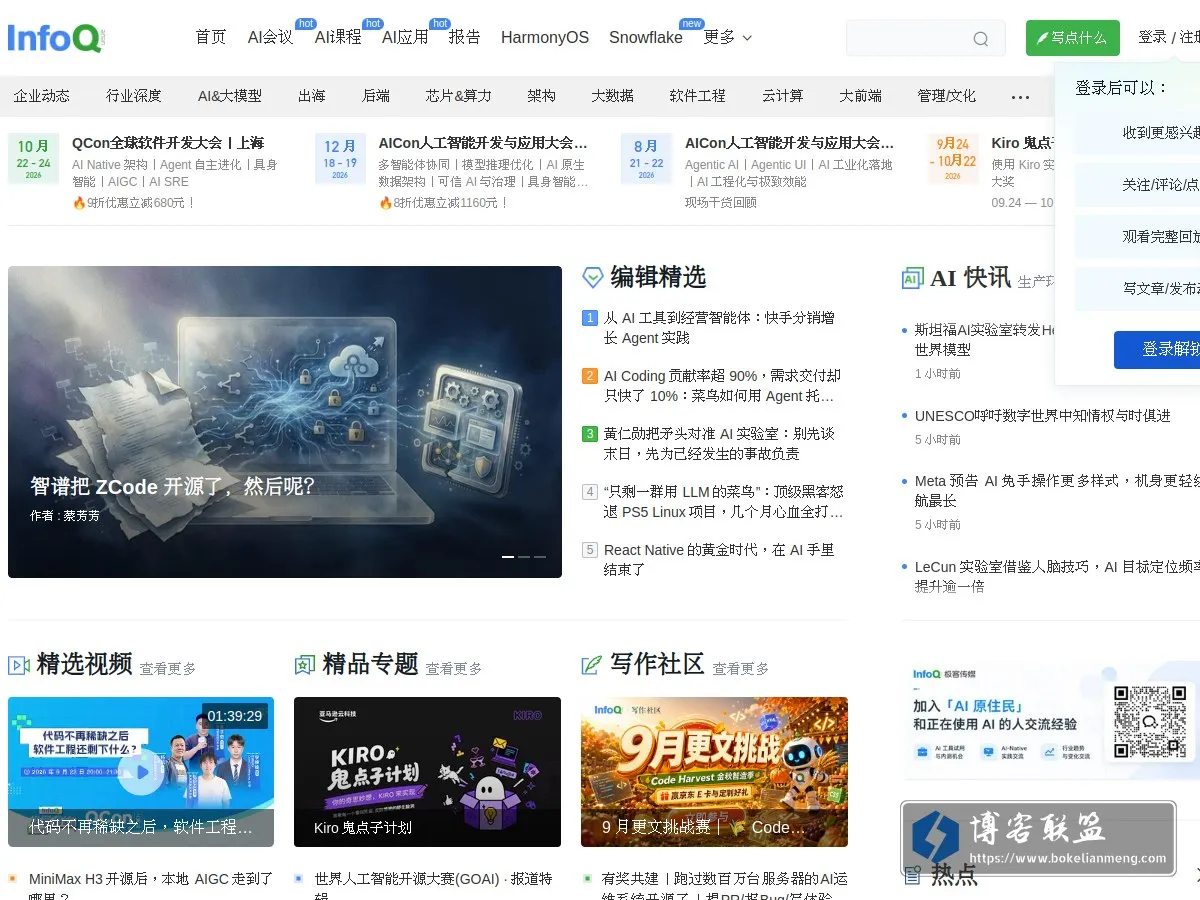1200x900 pixels.
Task: Click the third carousel indicator dash
Action: coord(540,556)
